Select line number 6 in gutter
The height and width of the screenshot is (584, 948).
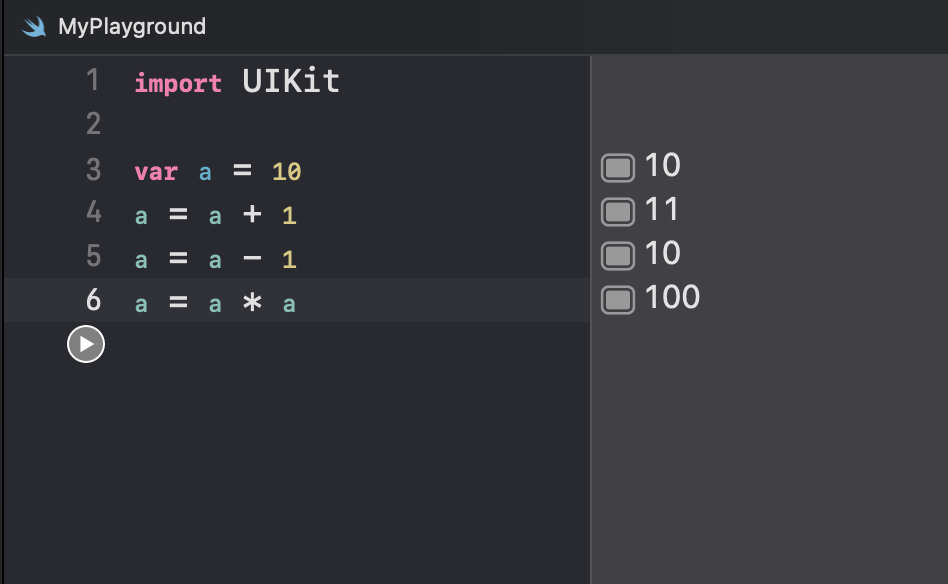click(93, 300)
